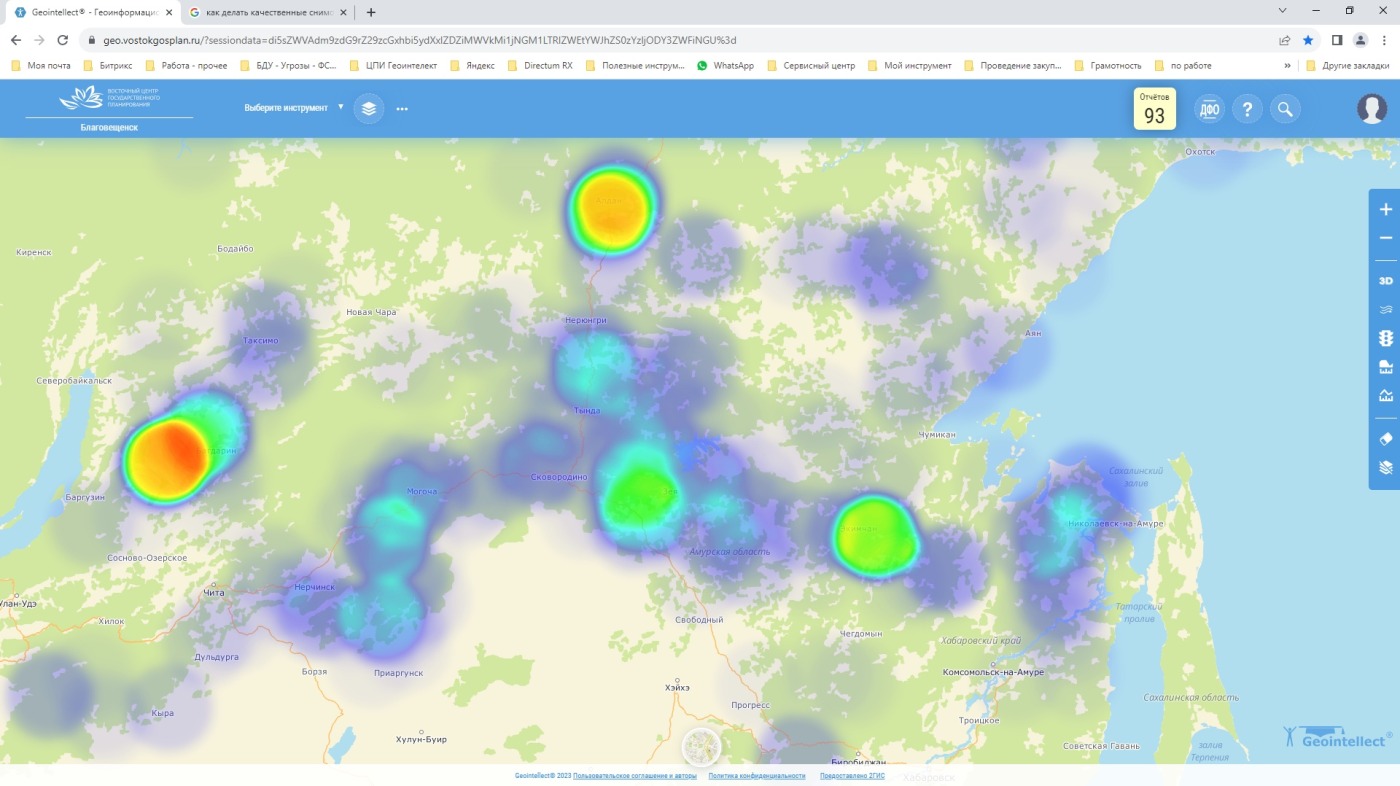Viewport: 1400px width, 786px height.
Task: Open the magnifier search button
Action: point(1285,109)
